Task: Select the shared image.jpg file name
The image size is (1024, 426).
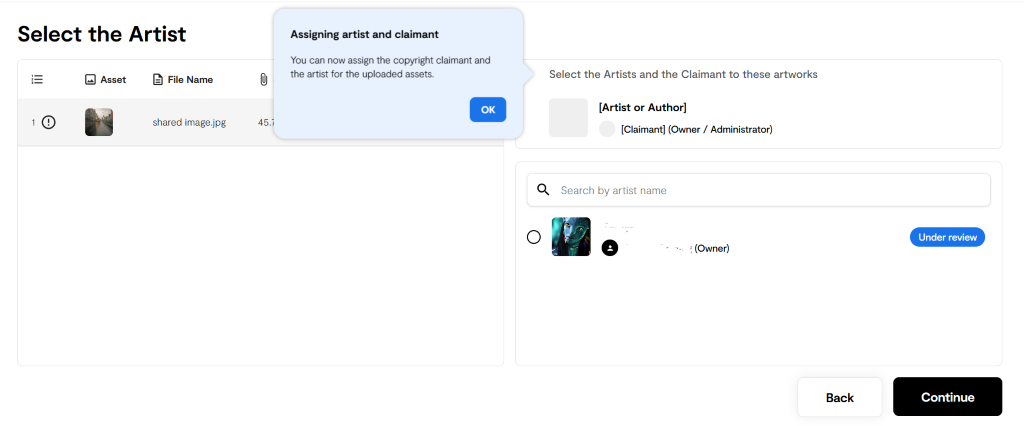Action: [189, 122]
